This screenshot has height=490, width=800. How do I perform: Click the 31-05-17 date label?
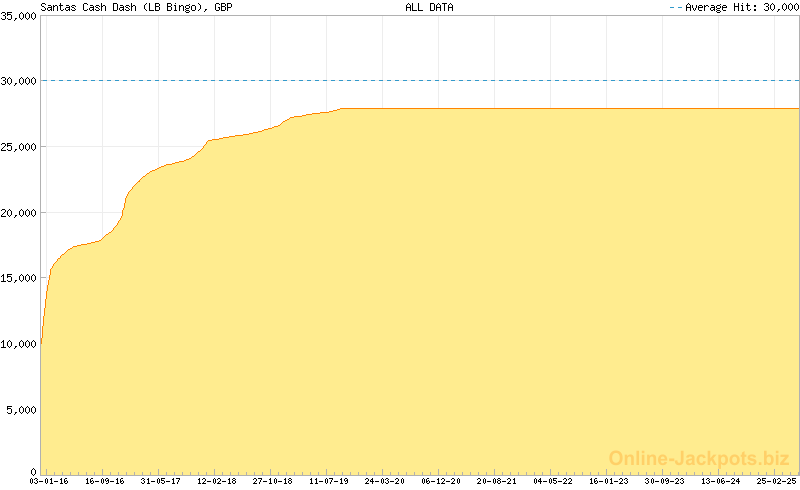pyautogui.click(x=160, y=481)
